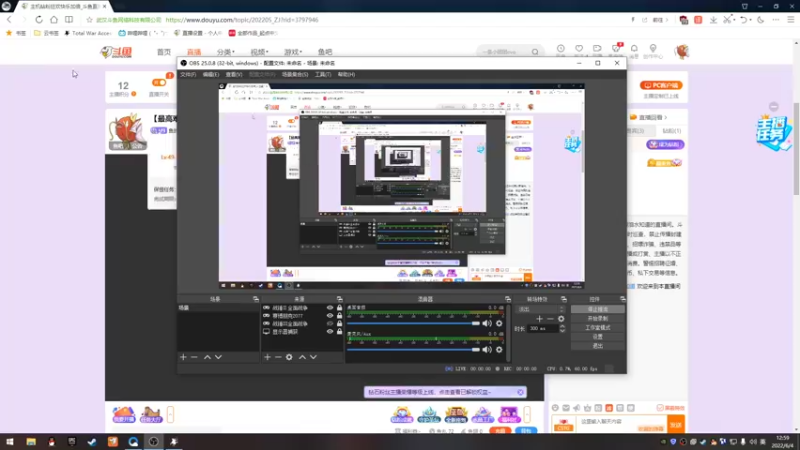
Task: Open File Explorer from the taskbar
Action: 31,442
